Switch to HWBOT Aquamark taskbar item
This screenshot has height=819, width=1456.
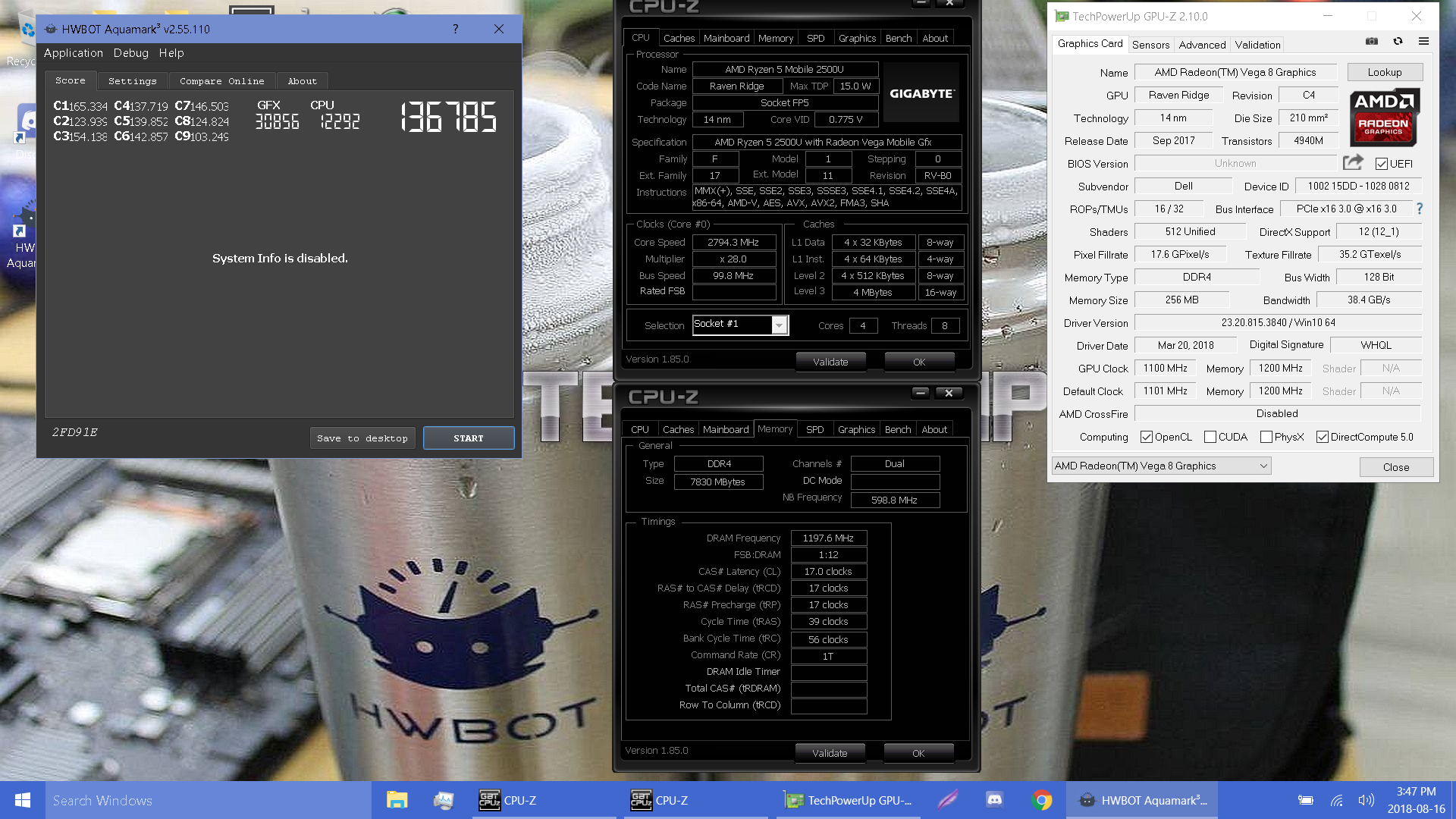[1142, 800]
